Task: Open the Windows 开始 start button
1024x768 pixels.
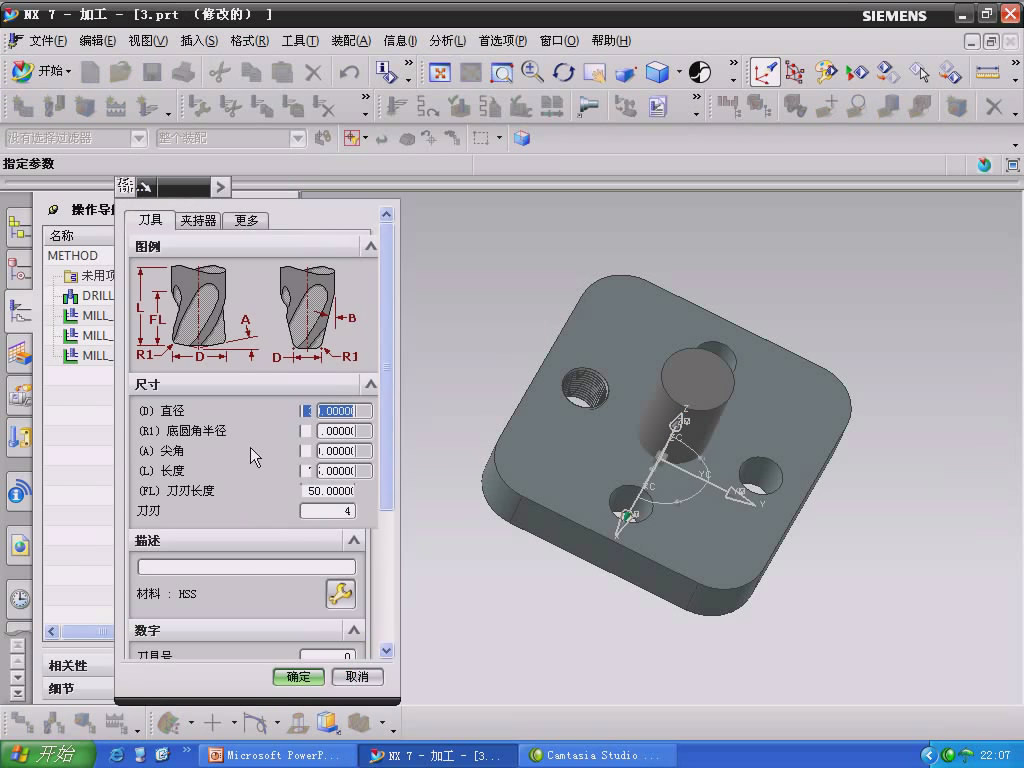Action: 46,754
